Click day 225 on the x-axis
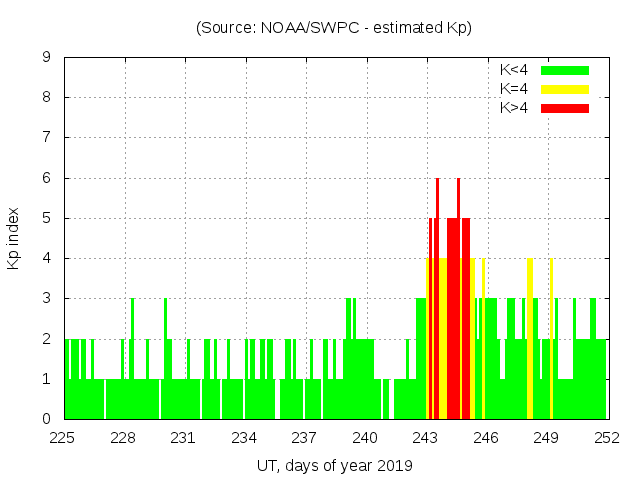 tap(64, 437)
